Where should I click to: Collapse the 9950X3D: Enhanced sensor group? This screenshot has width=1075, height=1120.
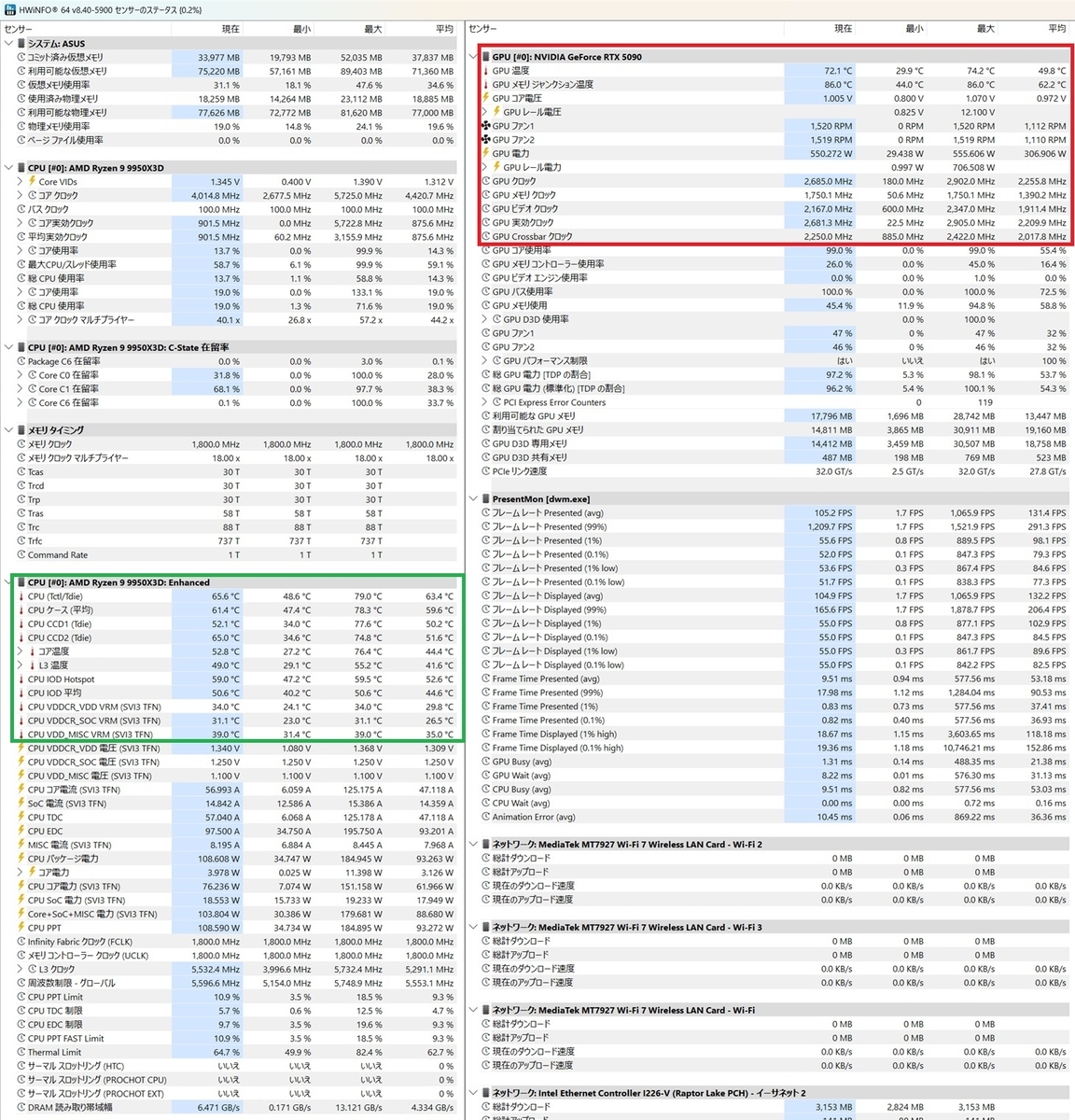(x=9, y=582)
